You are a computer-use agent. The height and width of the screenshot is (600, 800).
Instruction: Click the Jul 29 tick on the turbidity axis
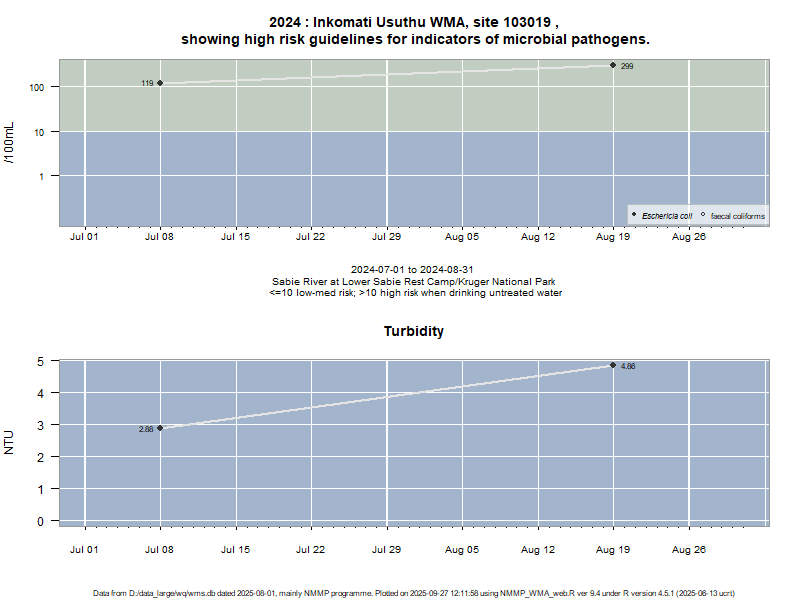pos(386,549)
